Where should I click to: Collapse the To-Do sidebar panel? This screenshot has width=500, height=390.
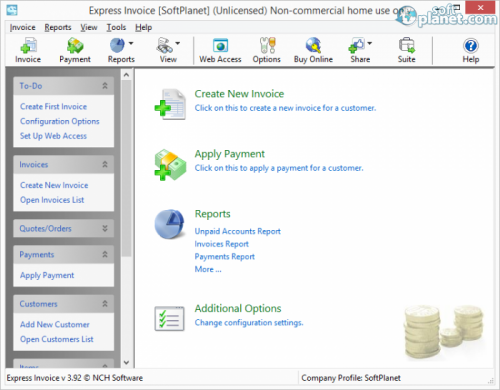pyautogui.click(x=105, y=86)
